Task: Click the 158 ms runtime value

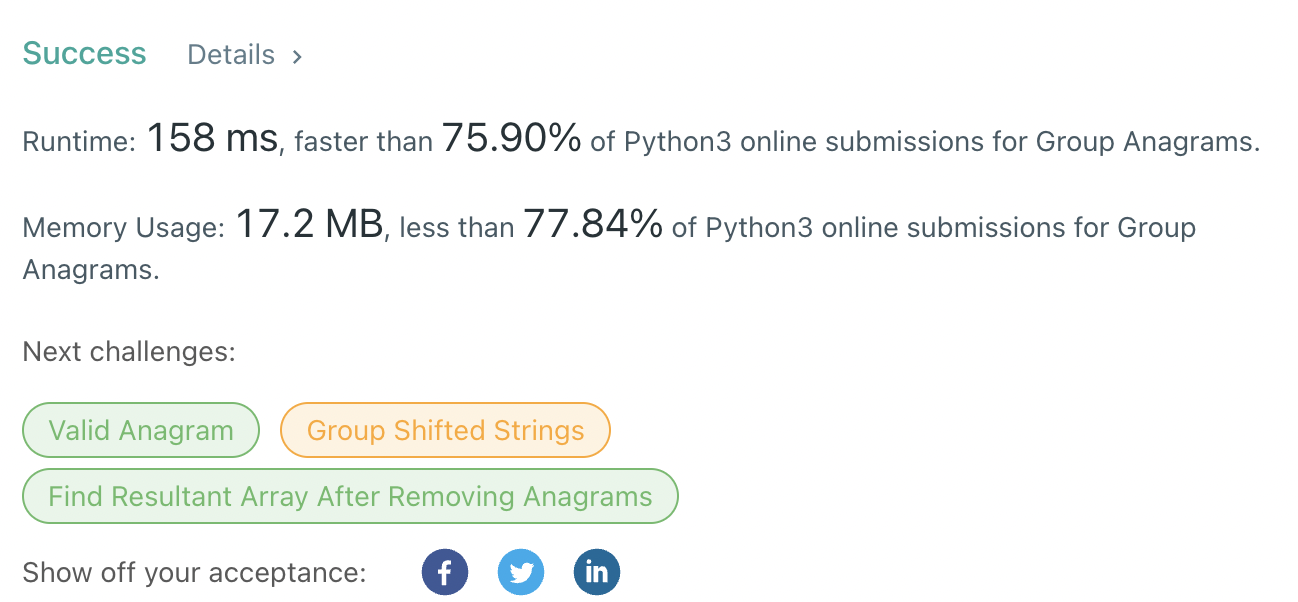Action: (212, 139)
